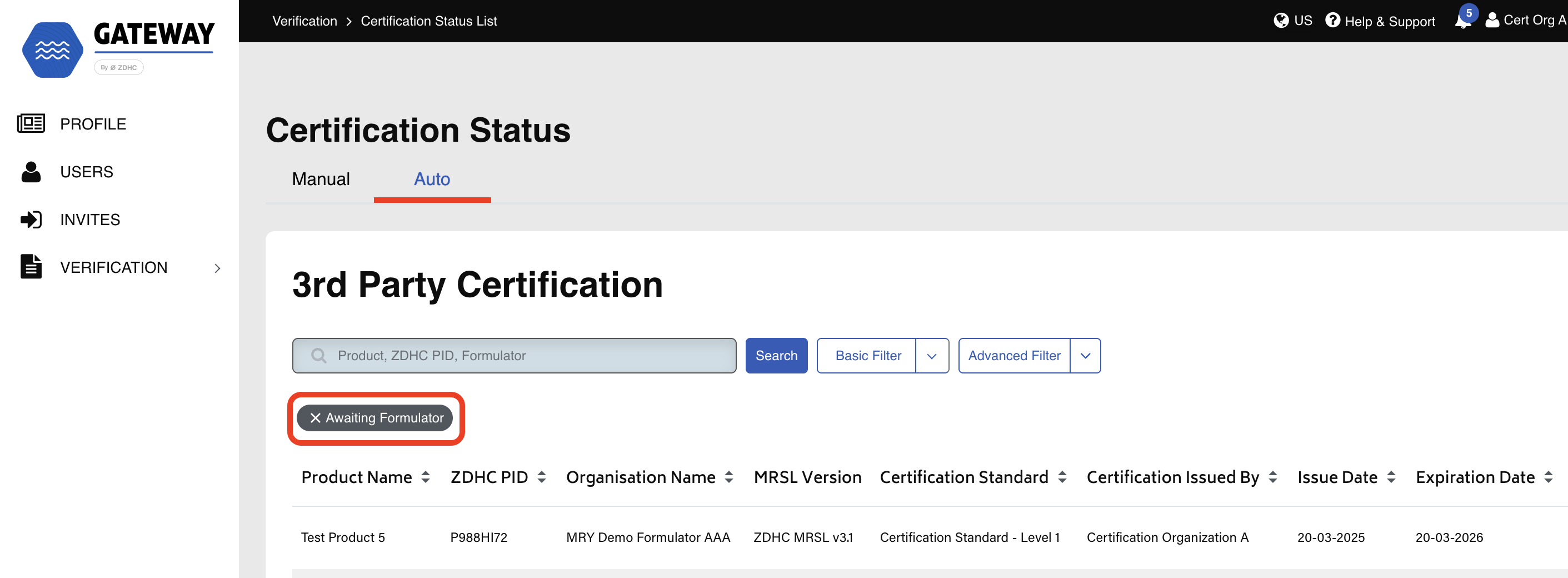
Task: Sort by Organisation Name arrows
Action: [x=728, y=477]
